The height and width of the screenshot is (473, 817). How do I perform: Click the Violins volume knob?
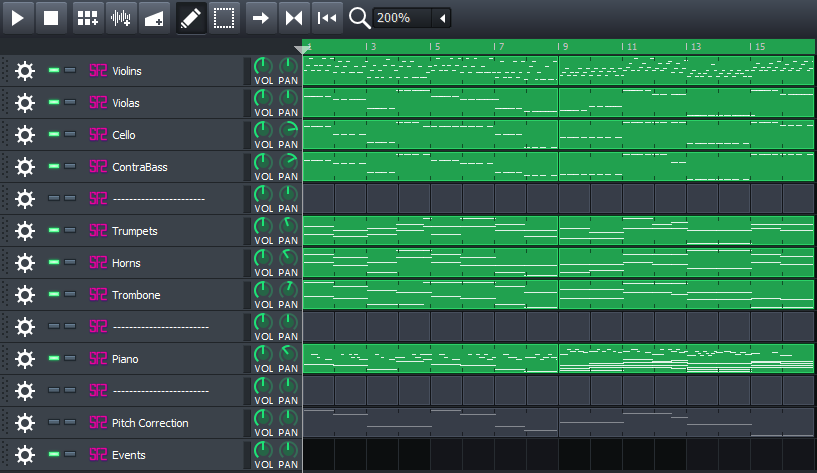pyautogui.click(x=263, y=67)
